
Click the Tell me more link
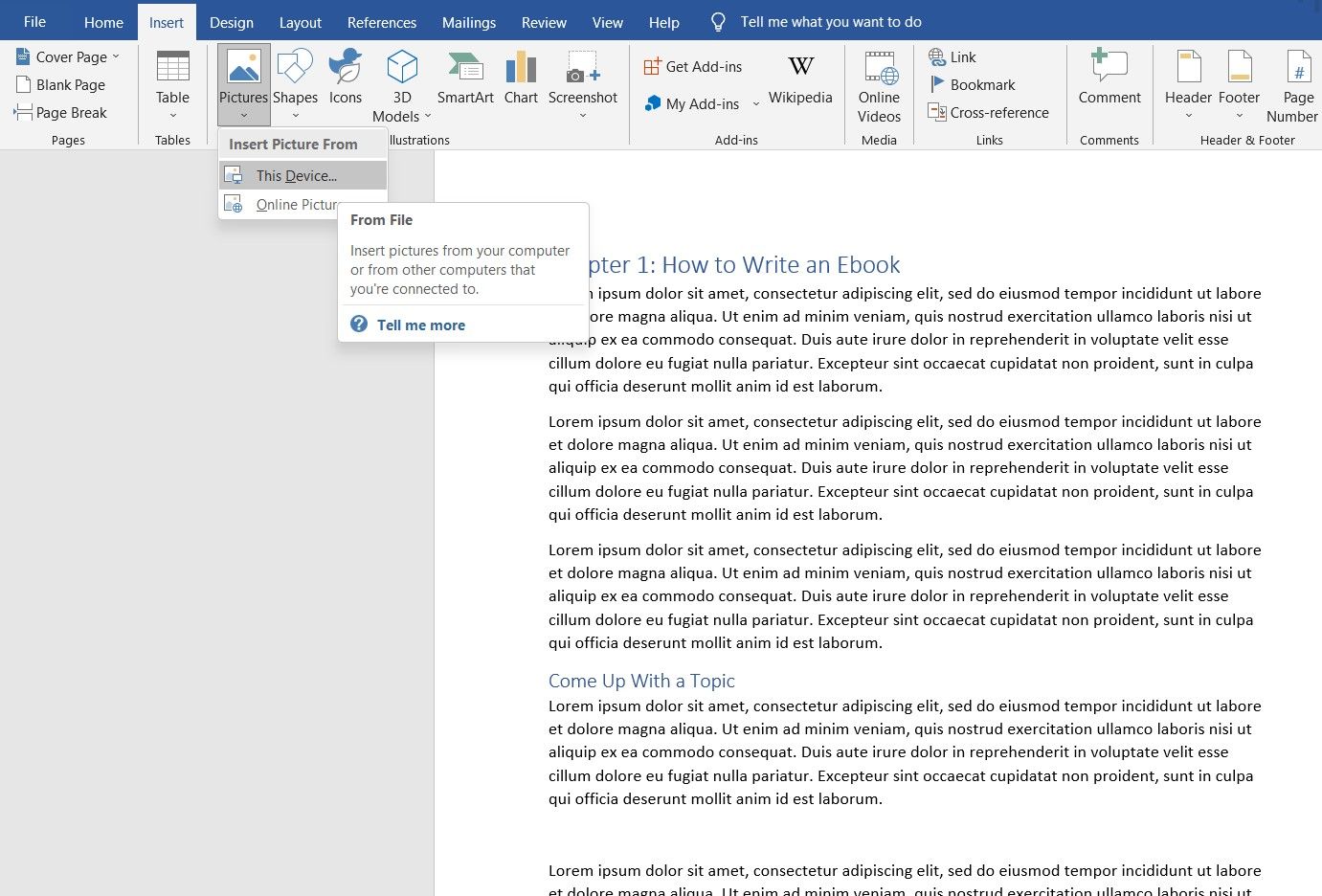420,325
